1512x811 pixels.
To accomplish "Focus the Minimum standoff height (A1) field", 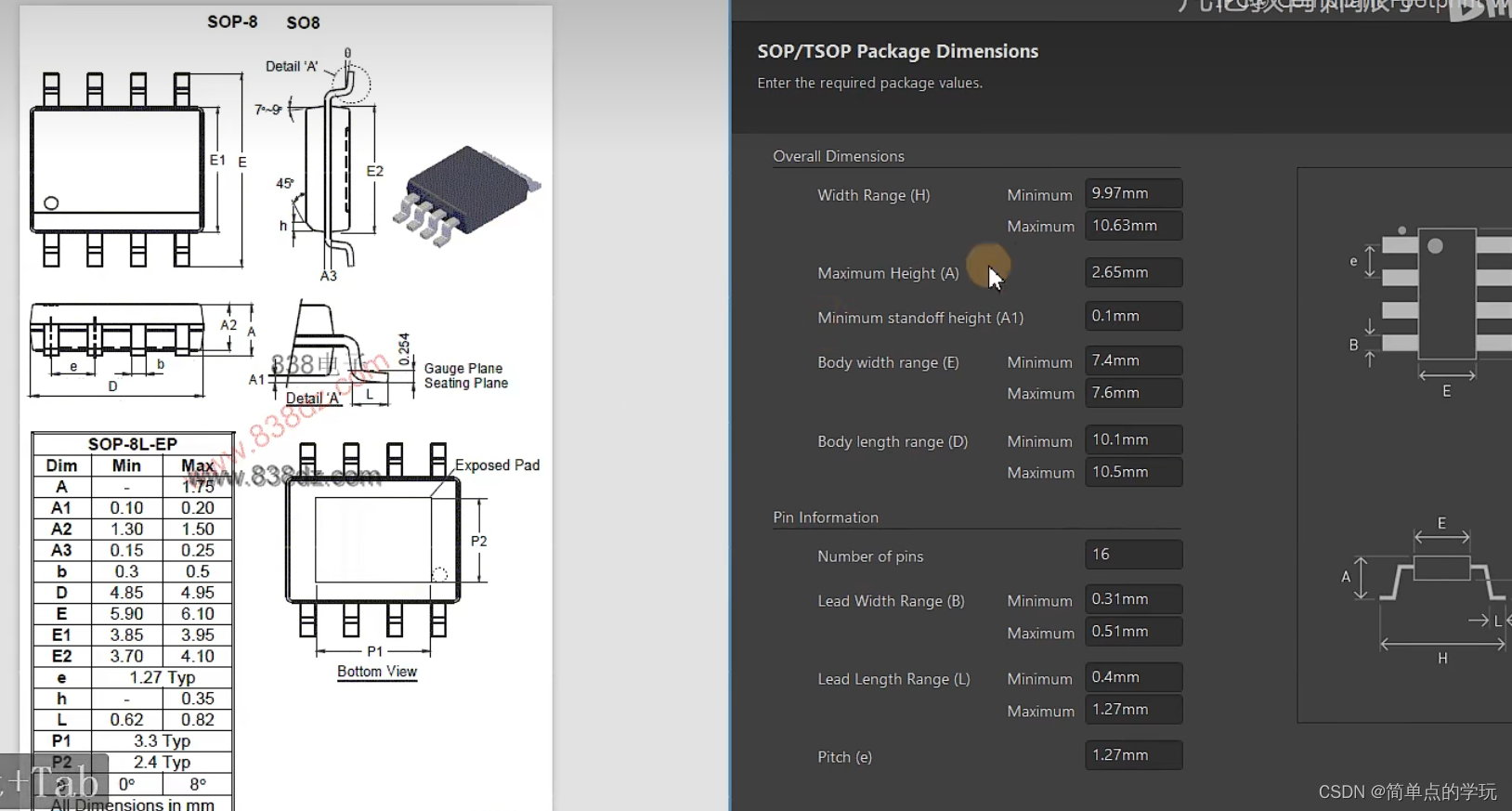I will point(1133,316).
